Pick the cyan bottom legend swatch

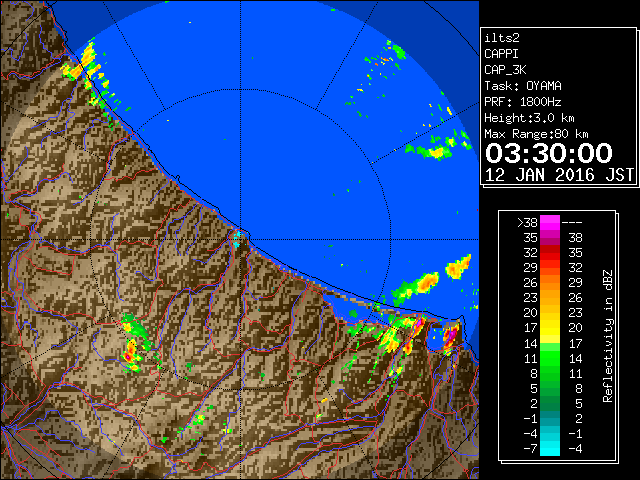[550, 449]
